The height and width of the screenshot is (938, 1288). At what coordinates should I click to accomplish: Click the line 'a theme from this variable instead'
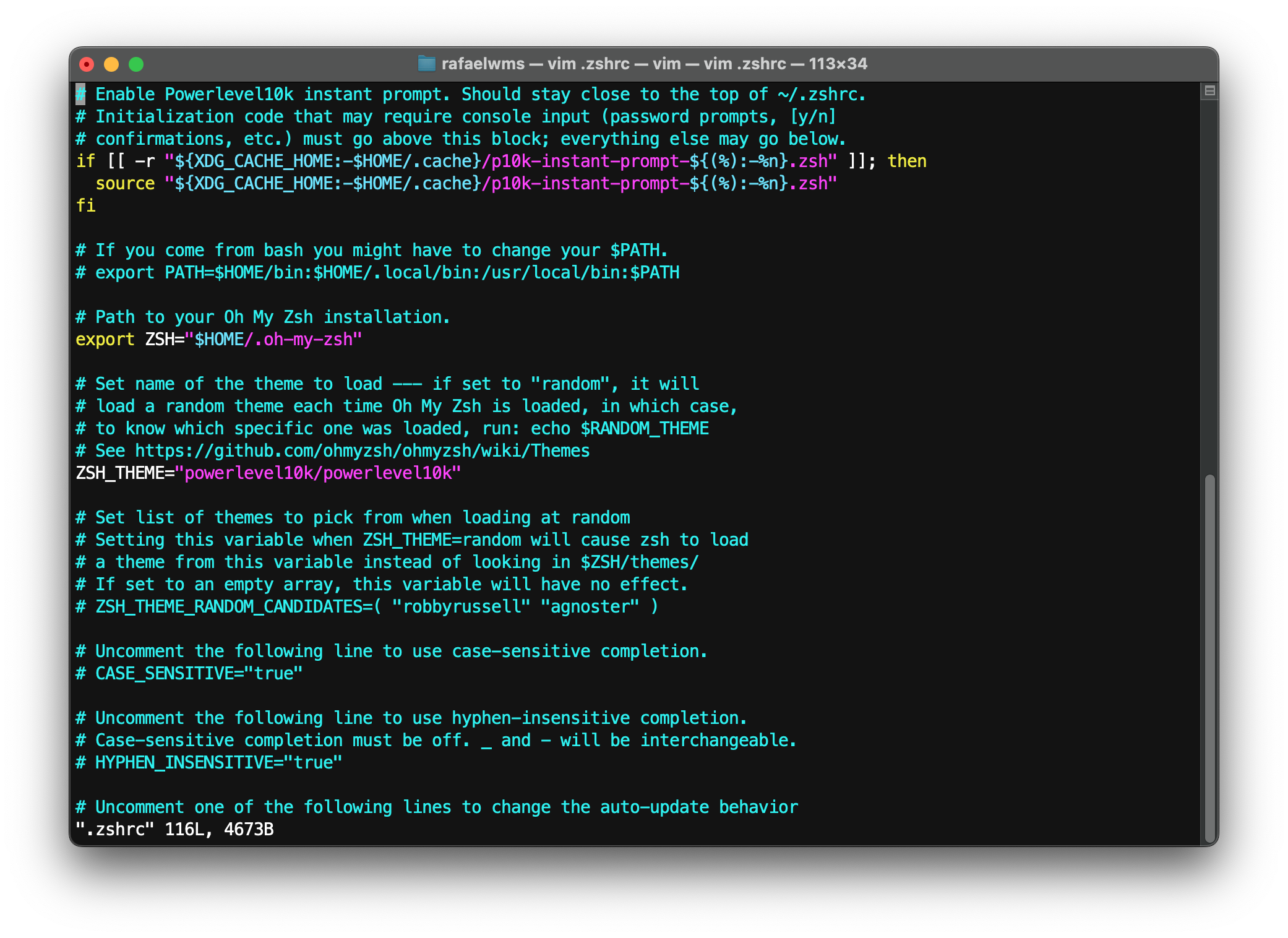click(x=387, y=562)
